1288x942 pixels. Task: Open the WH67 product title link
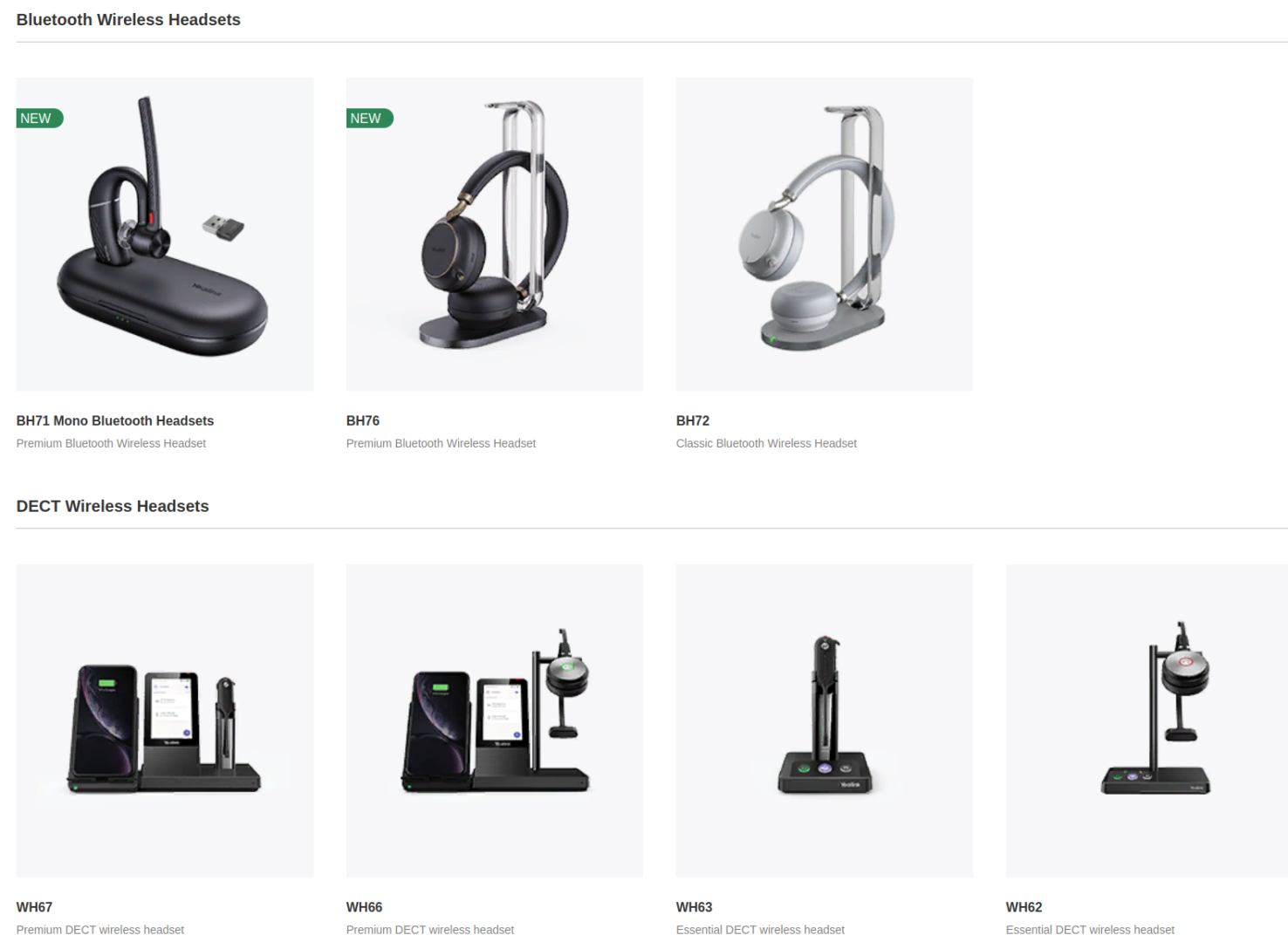[x=34, y=907]
